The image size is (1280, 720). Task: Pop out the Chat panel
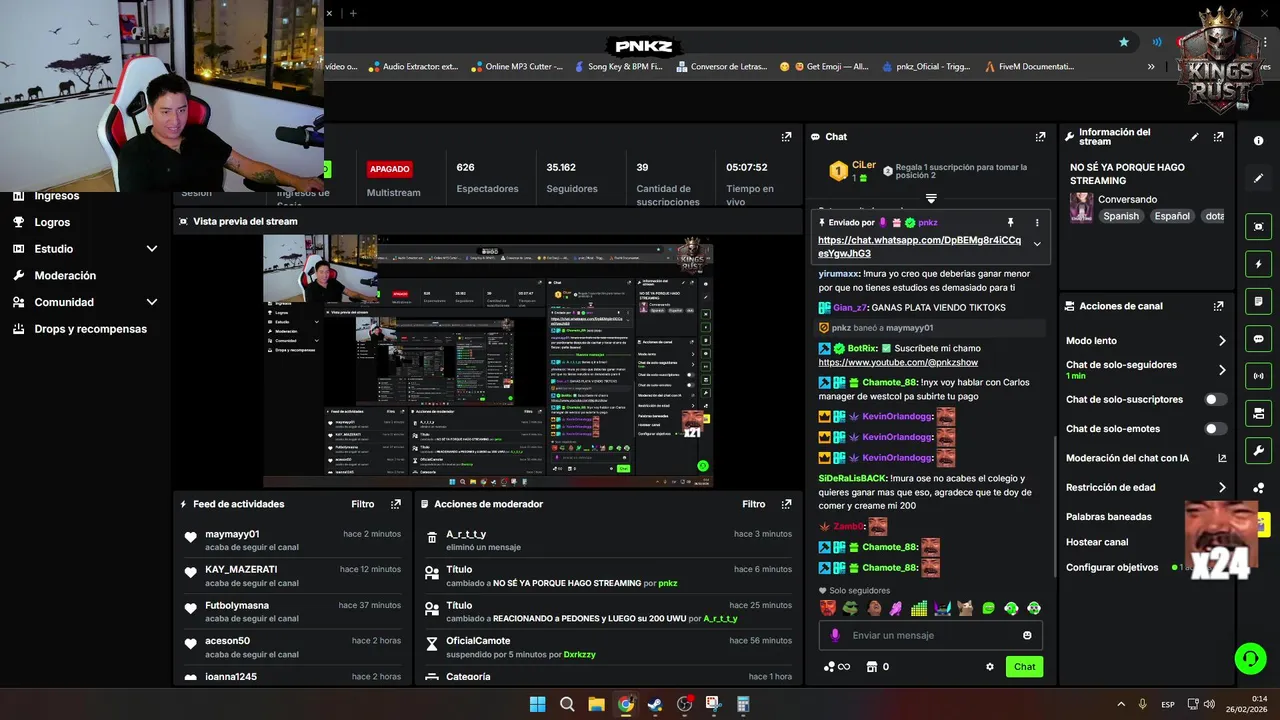1041,137
